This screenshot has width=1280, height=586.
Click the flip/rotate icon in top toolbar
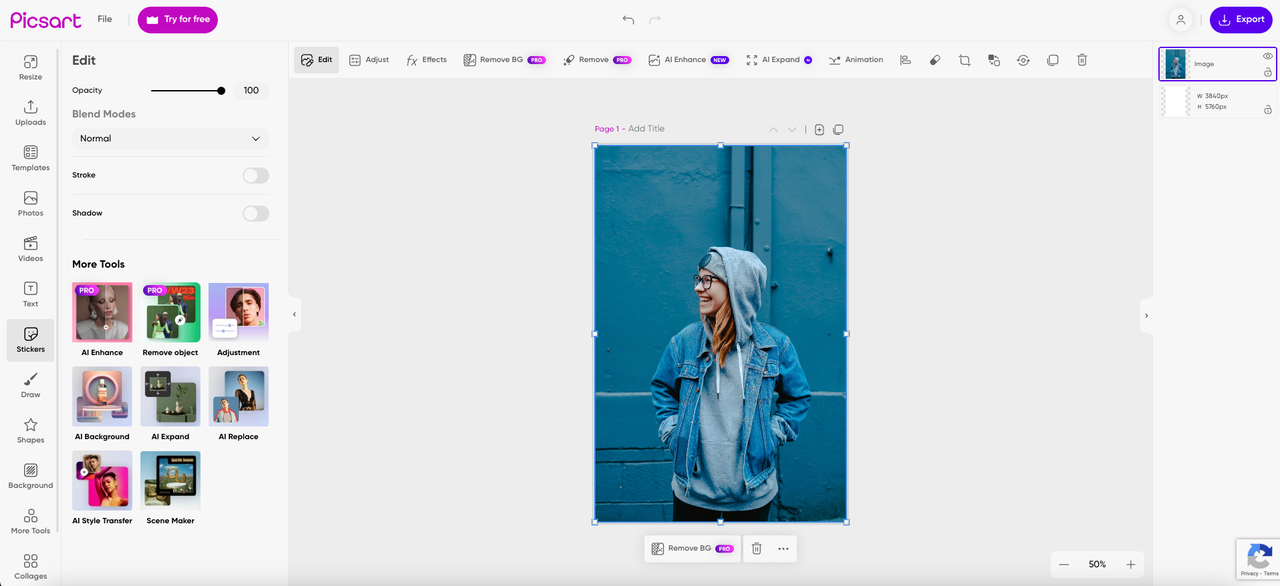1023,60
